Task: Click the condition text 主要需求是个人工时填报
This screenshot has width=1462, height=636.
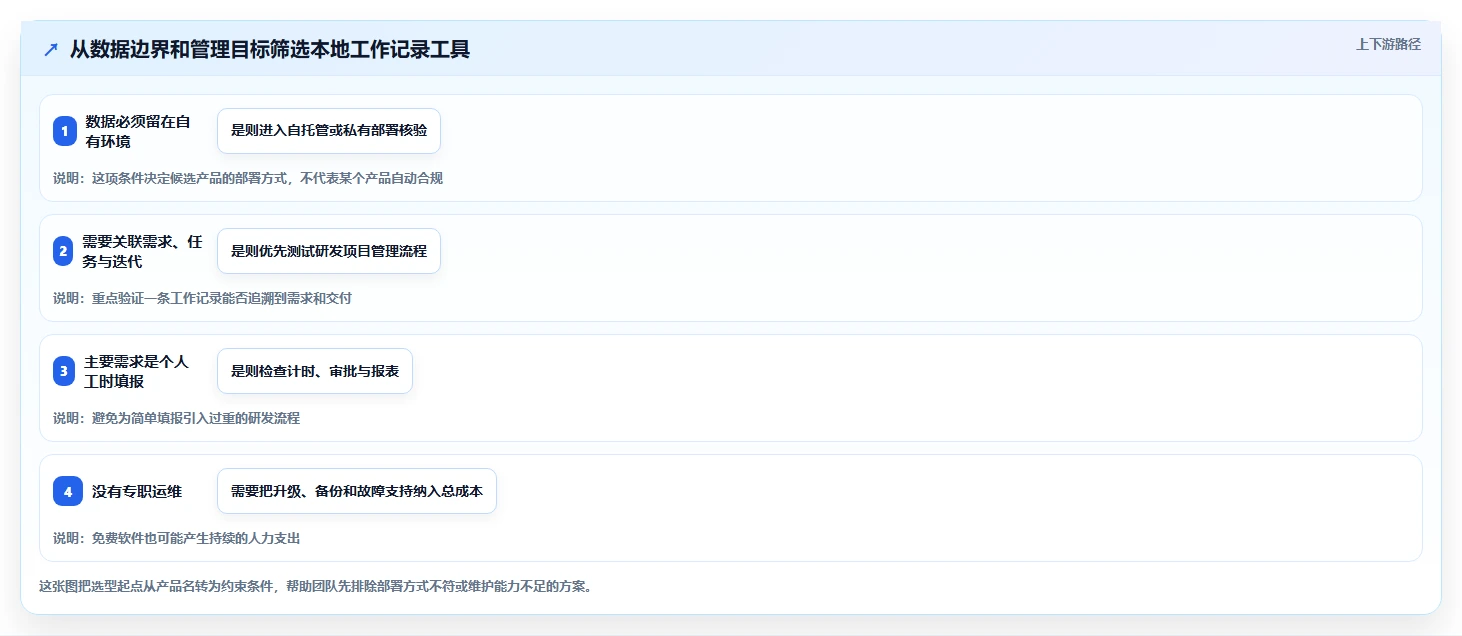Action: [136, 371]
